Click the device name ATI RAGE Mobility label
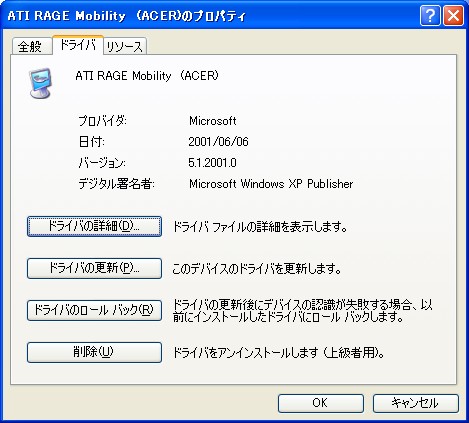This screenshot has height=423, width=469. point(147,76)
